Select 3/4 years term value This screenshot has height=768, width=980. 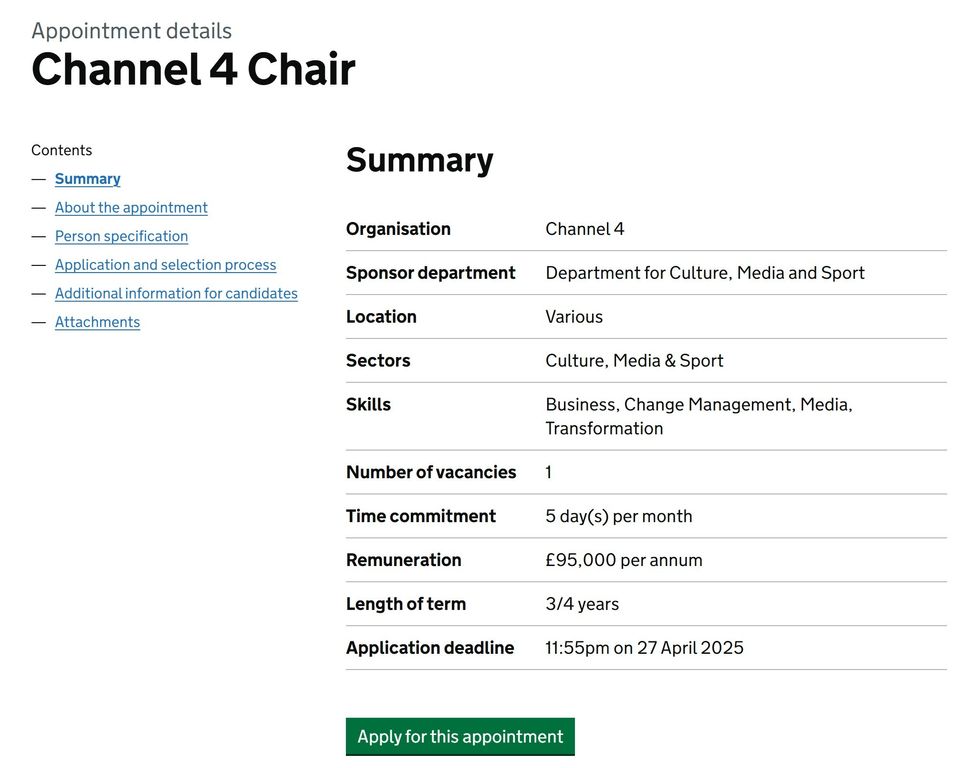582,604
